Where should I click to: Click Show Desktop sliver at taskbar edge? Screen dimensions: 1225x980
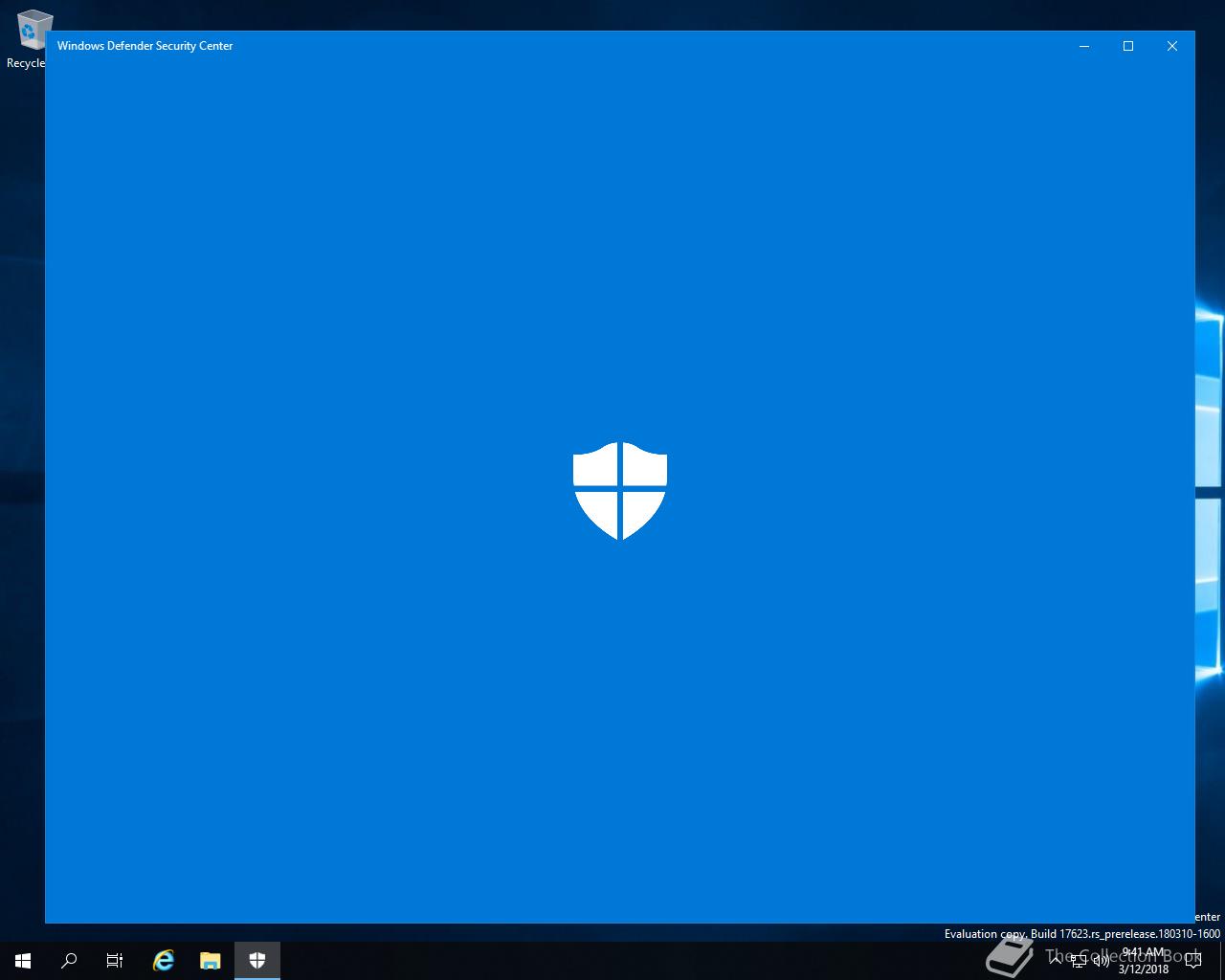pos(1221,961)
